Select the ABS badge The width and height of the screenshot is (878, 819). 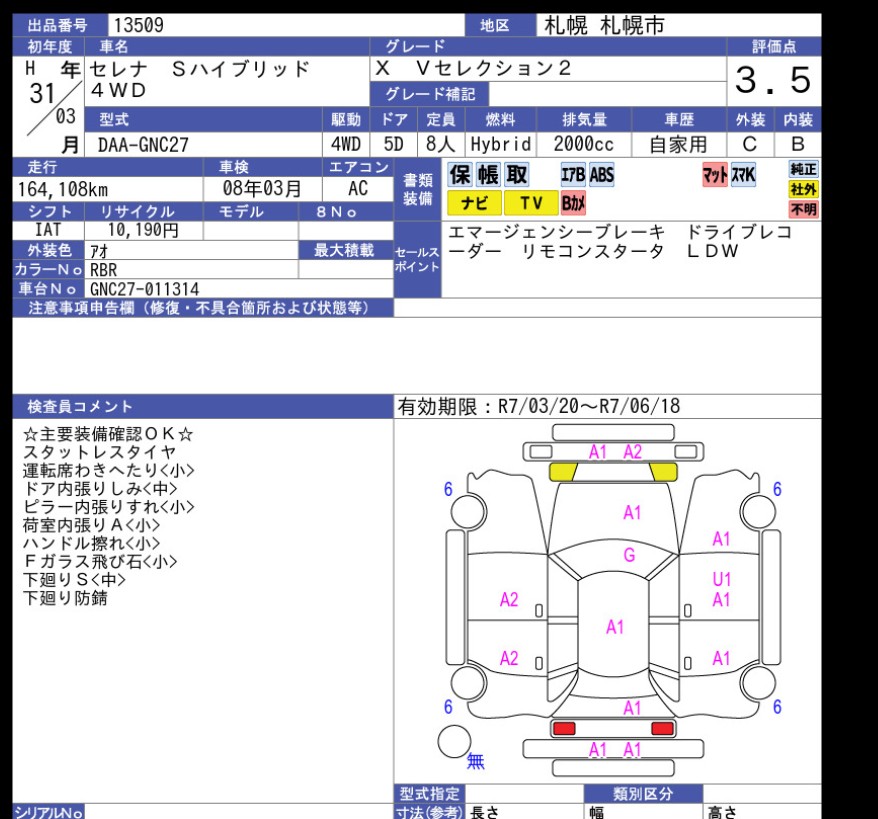(601, 175)
